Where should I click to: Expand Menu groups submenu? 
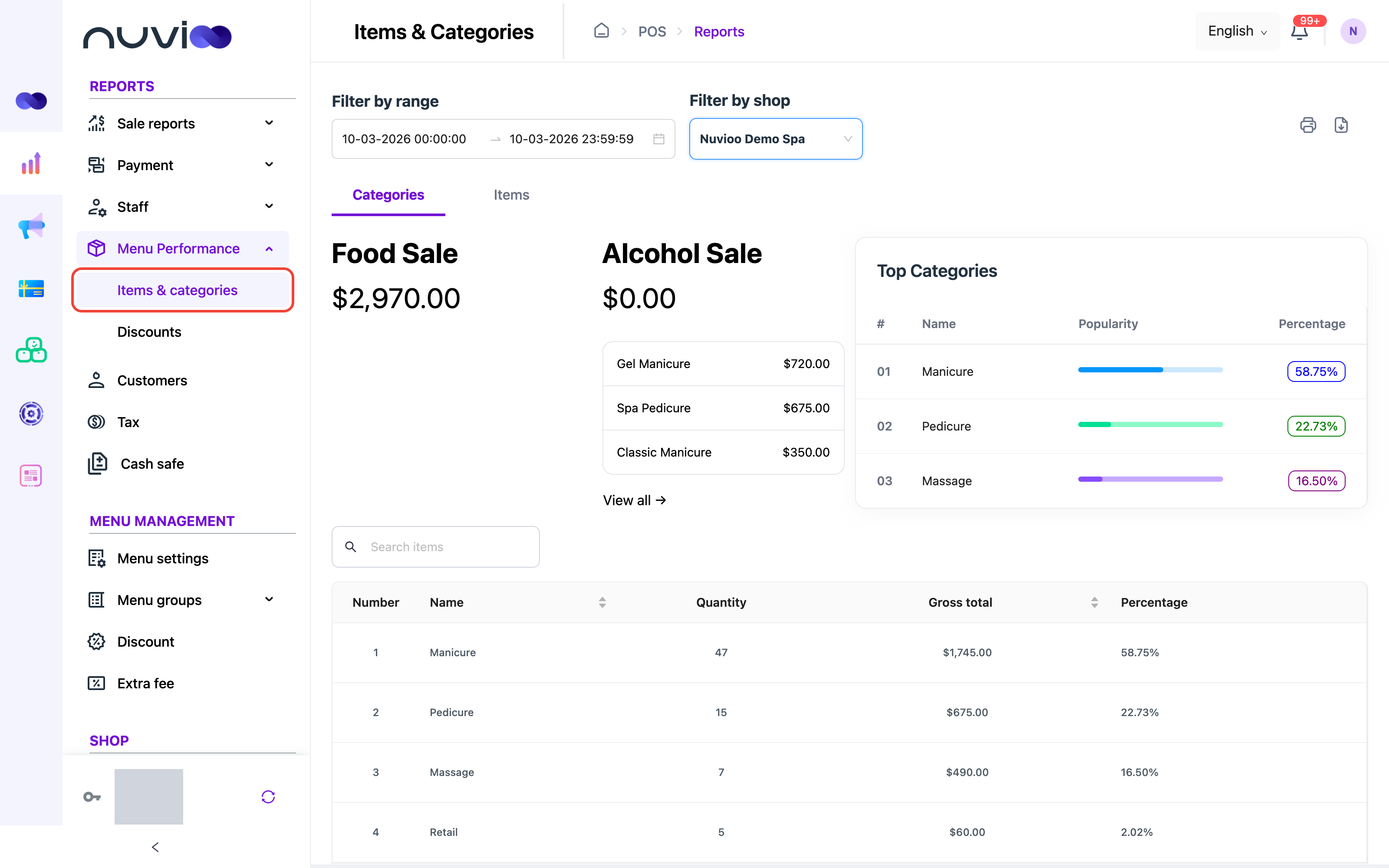click(183, 600)
